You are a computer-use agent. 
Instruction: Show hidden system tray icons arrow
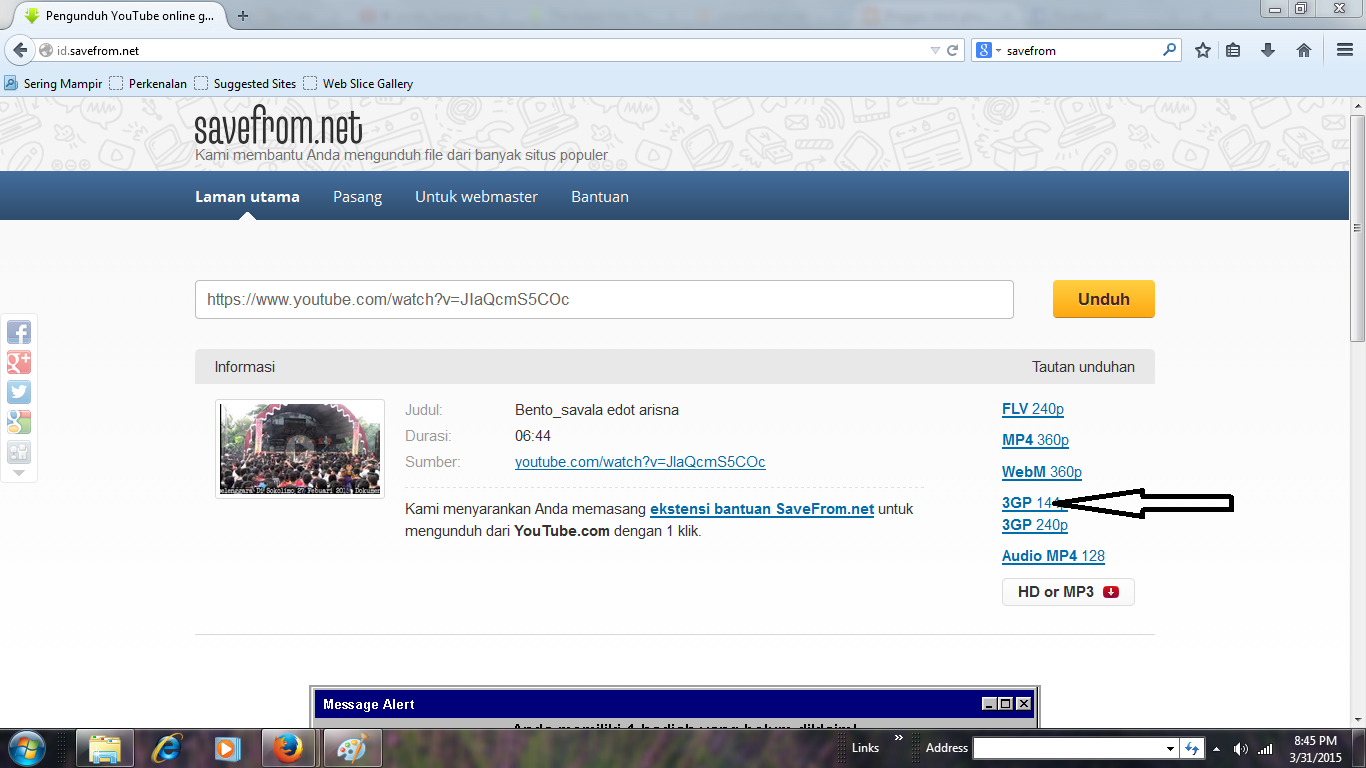coord(1216,748)
